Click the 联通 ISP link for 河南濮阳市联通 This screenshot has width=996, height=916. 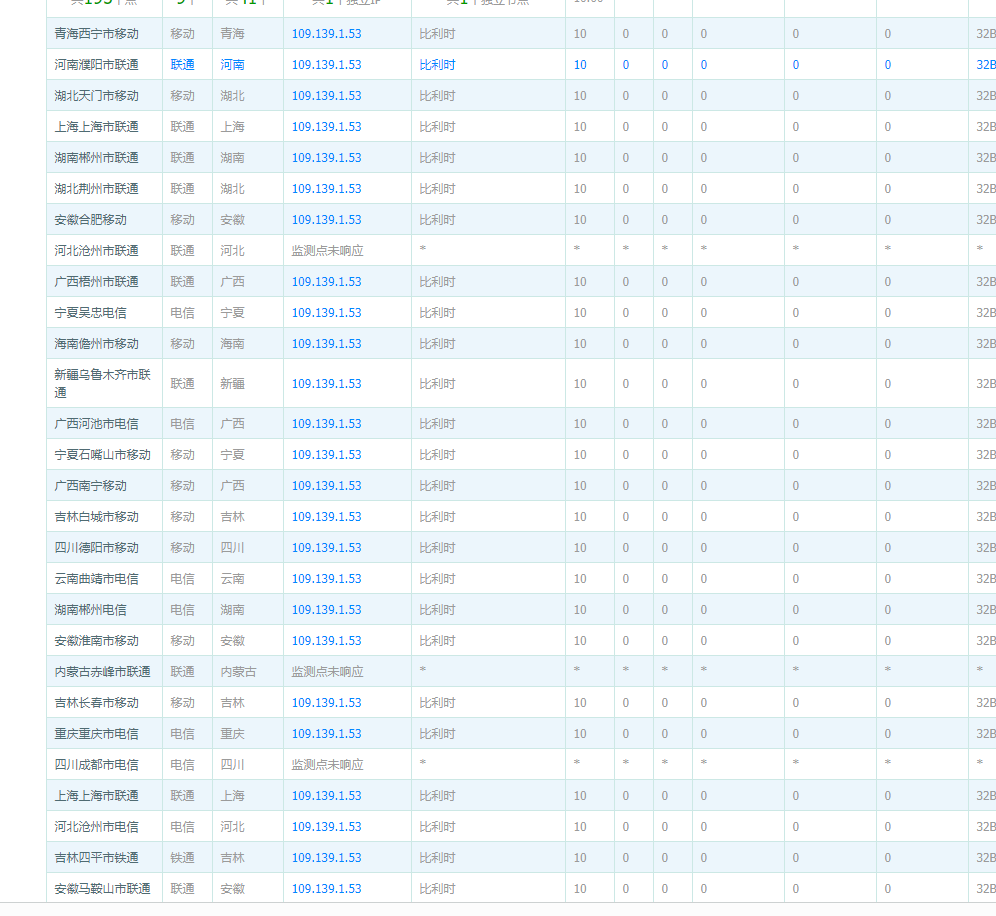tap(184, 64)
